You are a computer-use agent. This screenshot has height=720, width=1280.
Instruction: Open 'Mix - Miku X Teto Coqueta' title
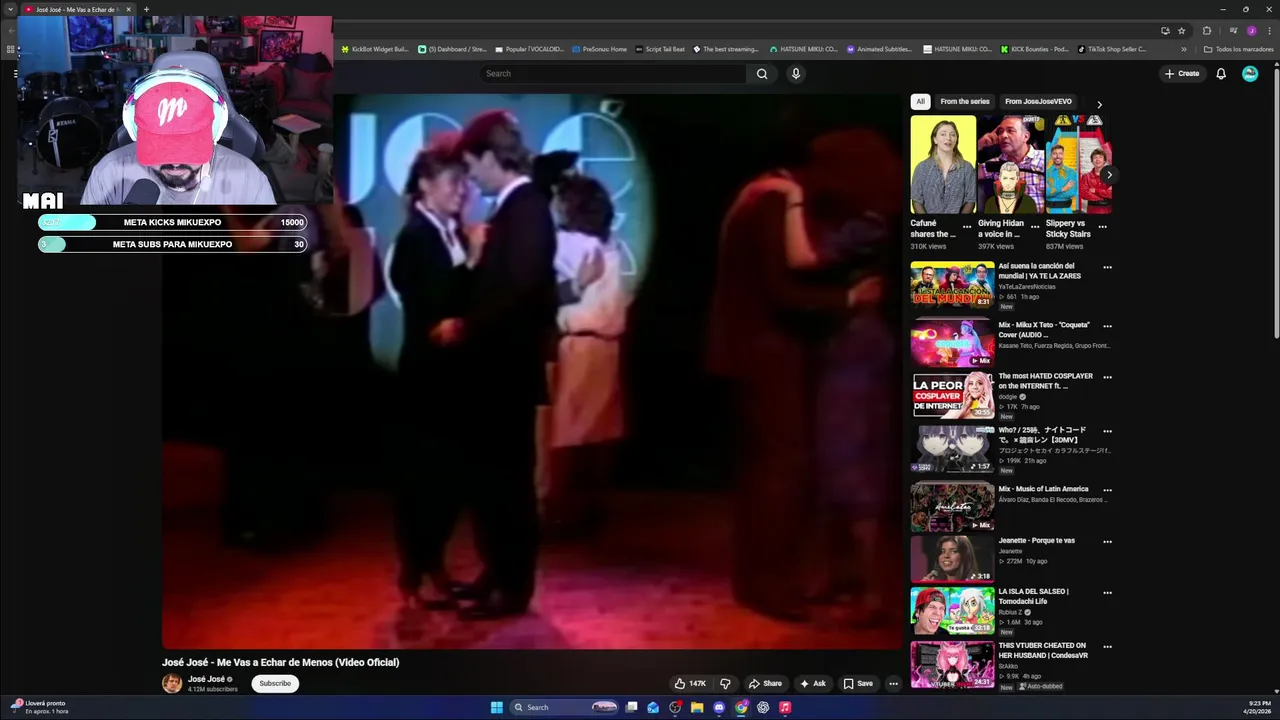pos(1043,330)
